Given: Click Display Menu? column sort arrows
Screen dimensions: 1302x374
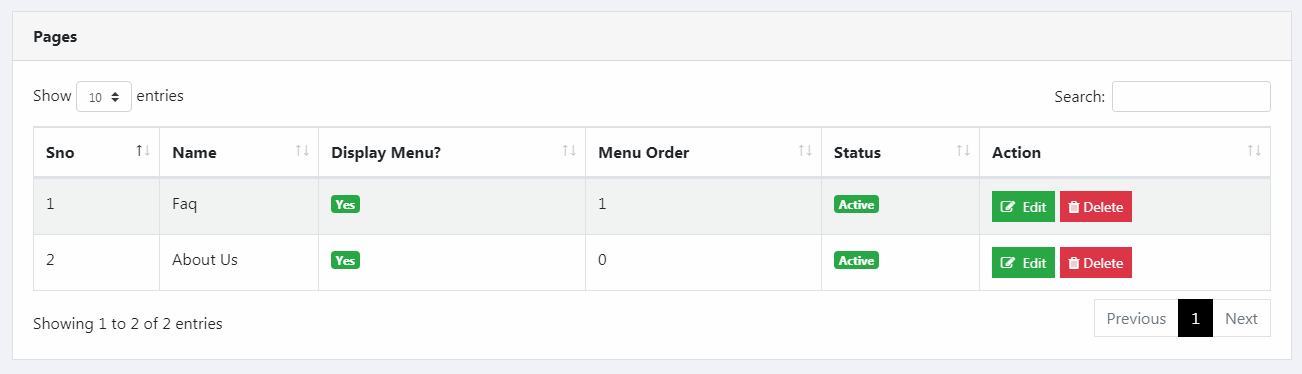Looking at the screenshot, I should tap(569, 151).
